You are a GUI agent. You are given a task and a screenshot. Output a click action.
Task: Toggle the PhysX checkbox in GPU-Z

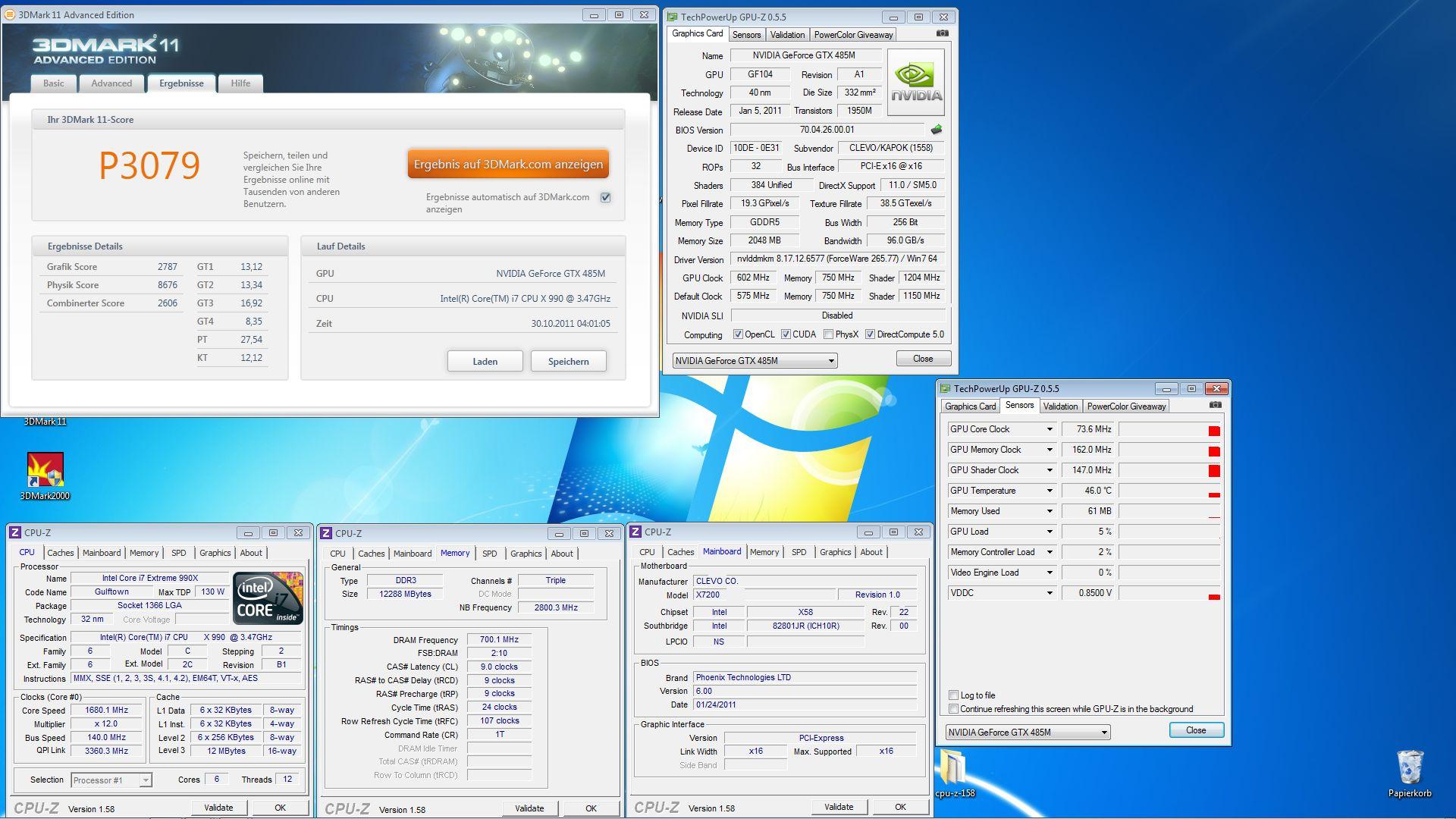coord(828,334)
